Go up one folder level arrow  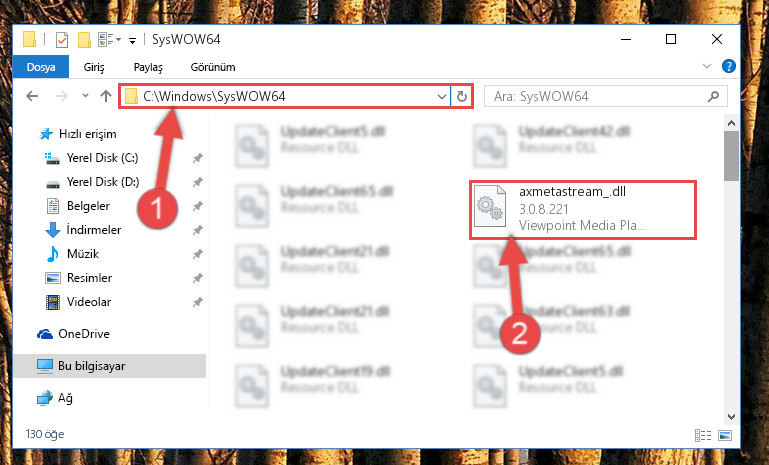(106, 96)
